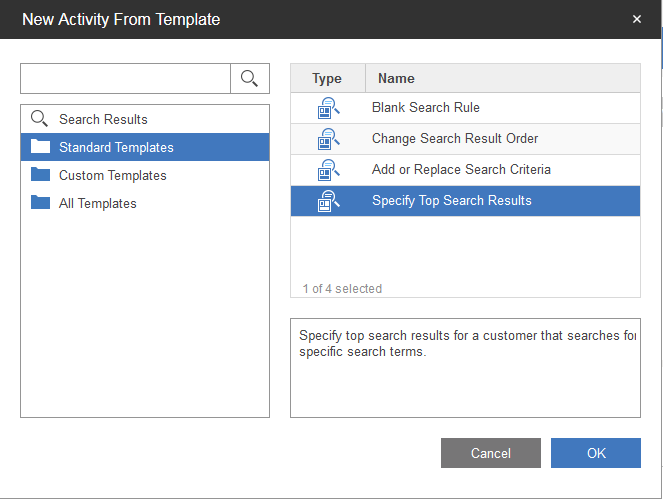Click the Blank Search Rule type icon

[328, 108]
